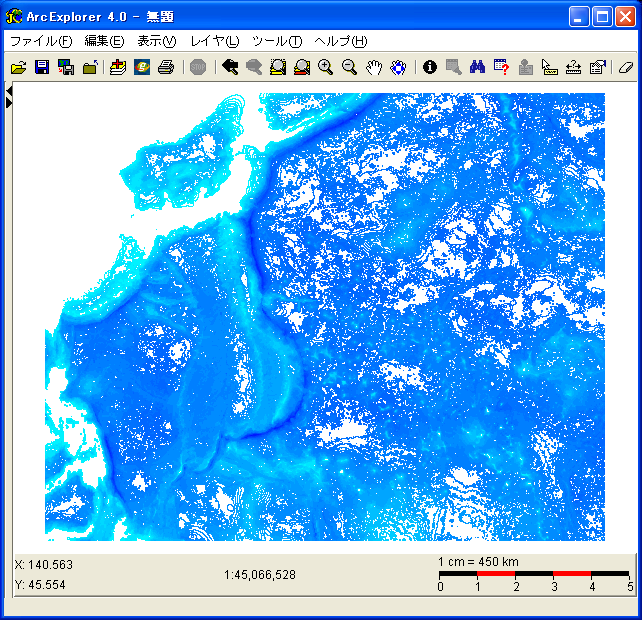
Task: Open the ヘルプ(H) menu
Action: [x=340, y=41]
